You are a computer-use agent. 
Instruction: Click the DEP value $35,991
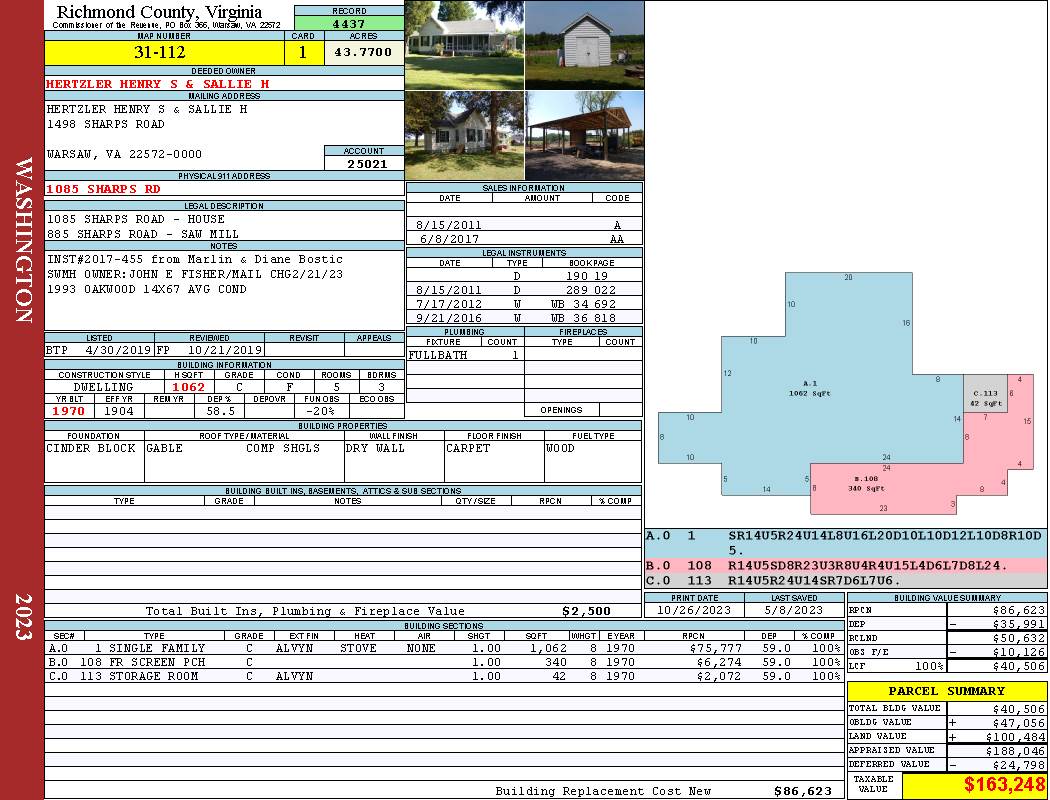[1019, 624]
